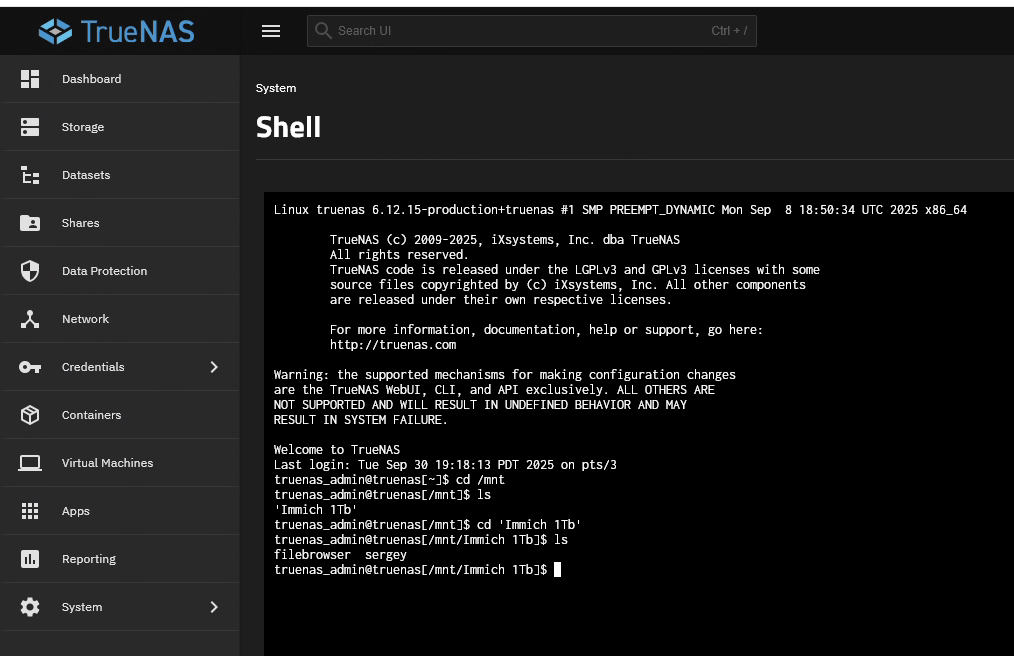Select Network in sidebar
Image resolution: width=1014 pixels, height=656 pixels.
click(x=85, y=319)
